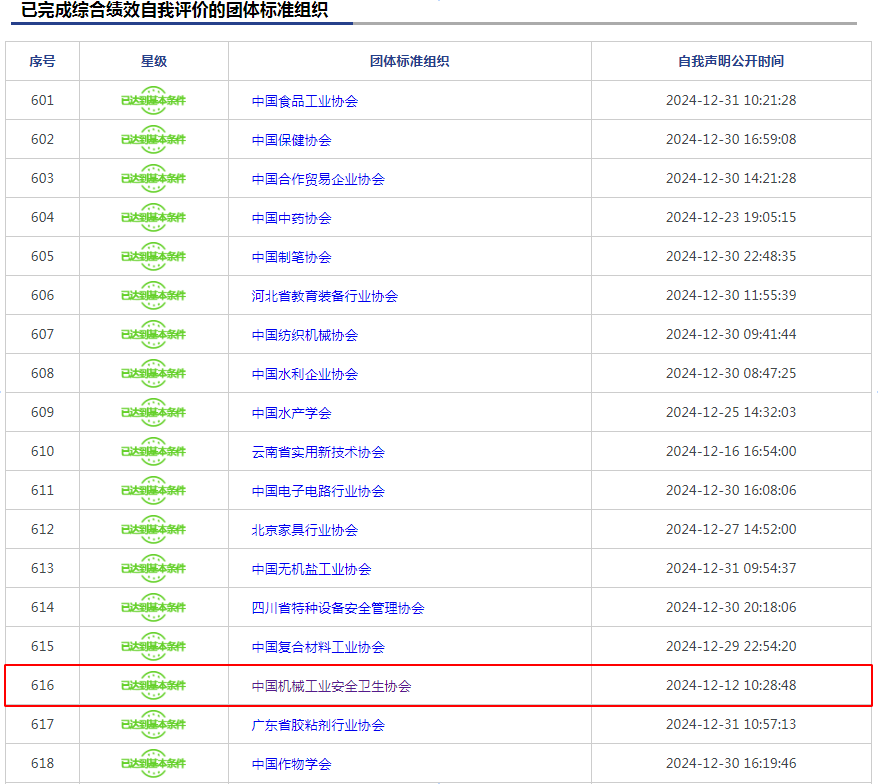Open the 中国食品工业协会 link
This screenshot has height=784, width=878.
click(305, 101)
